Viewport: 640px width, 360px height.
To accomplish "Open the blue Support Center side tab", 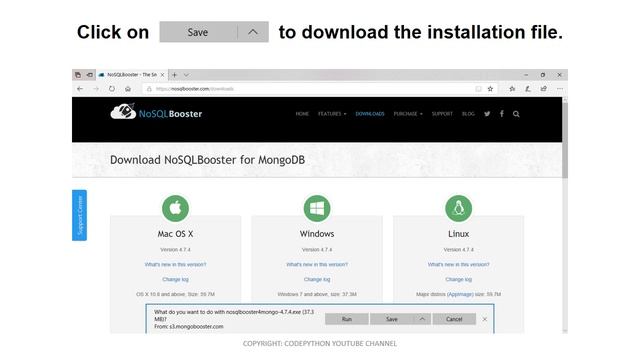I will pos(80,215).
